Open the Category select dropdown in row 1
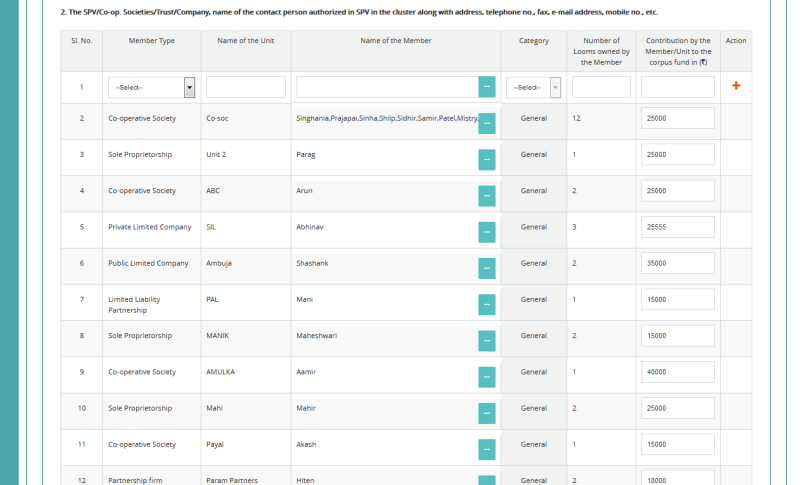The height and width of the screenshot is (485, 801). 533,88
